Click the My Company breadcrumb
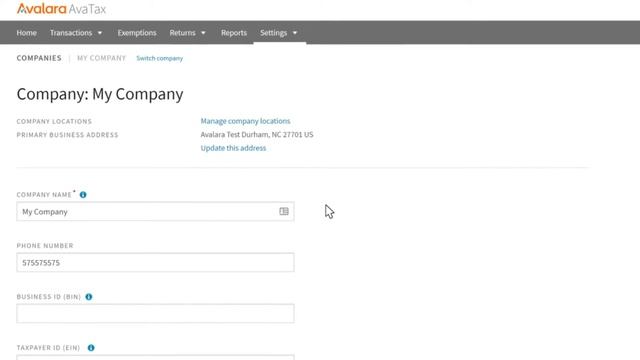640x360 pixels. (102, 58)
